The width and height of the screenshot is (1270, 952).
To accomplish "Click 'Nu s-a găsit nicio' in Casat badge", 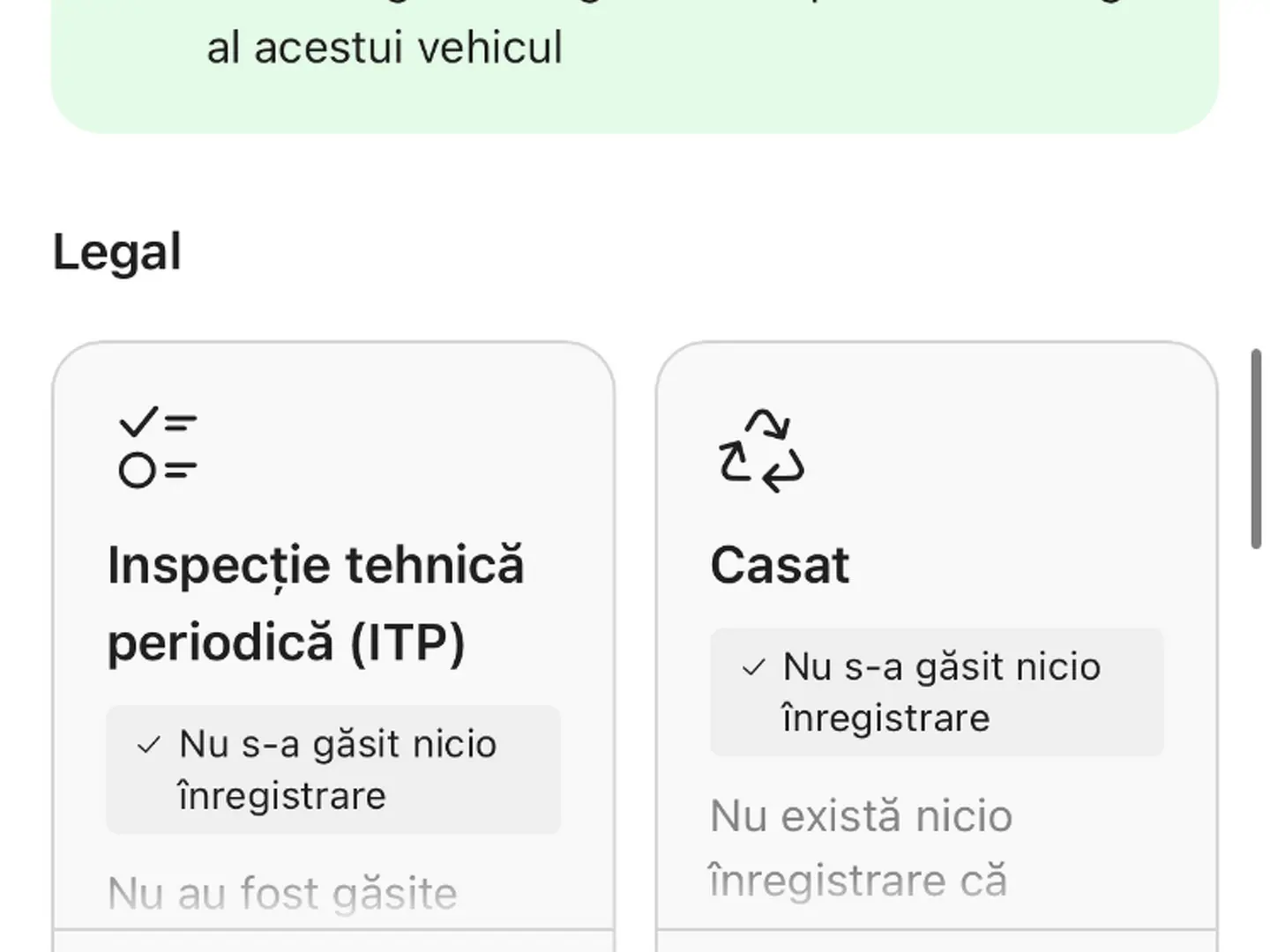I will point(942,667).
